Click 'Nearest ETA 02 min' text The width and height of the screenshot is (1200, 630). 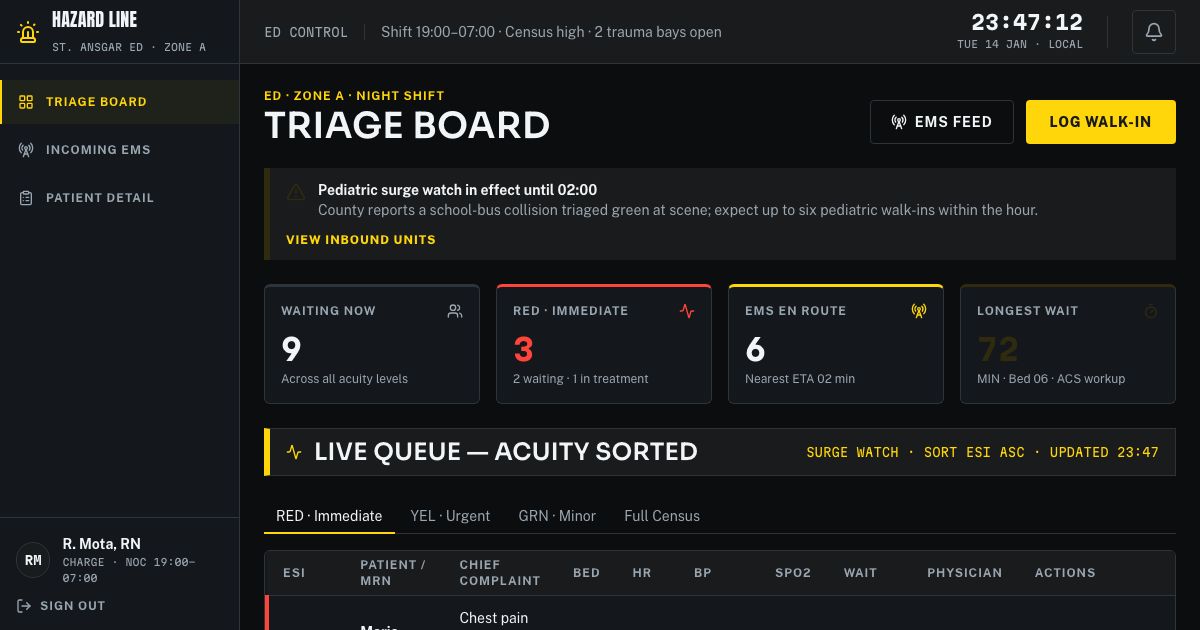800,379
